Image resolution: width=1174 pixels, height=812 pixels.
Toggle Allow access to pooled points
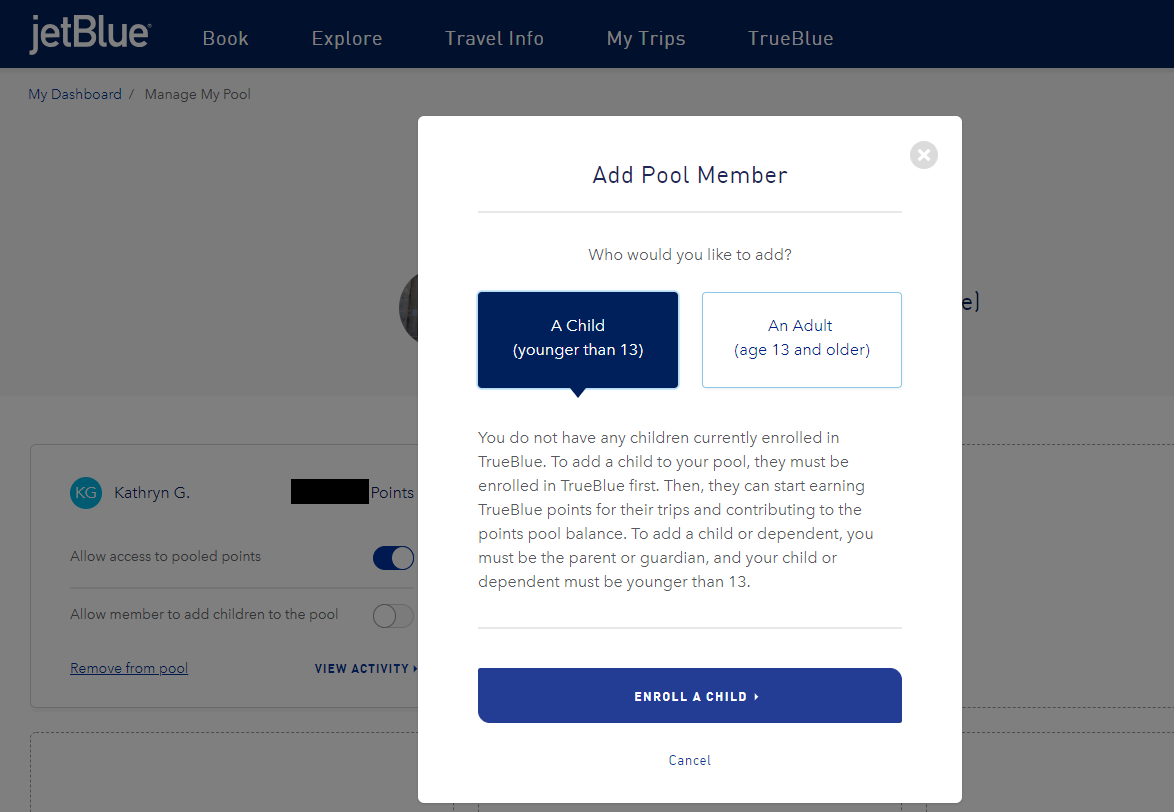pos(394,558)
